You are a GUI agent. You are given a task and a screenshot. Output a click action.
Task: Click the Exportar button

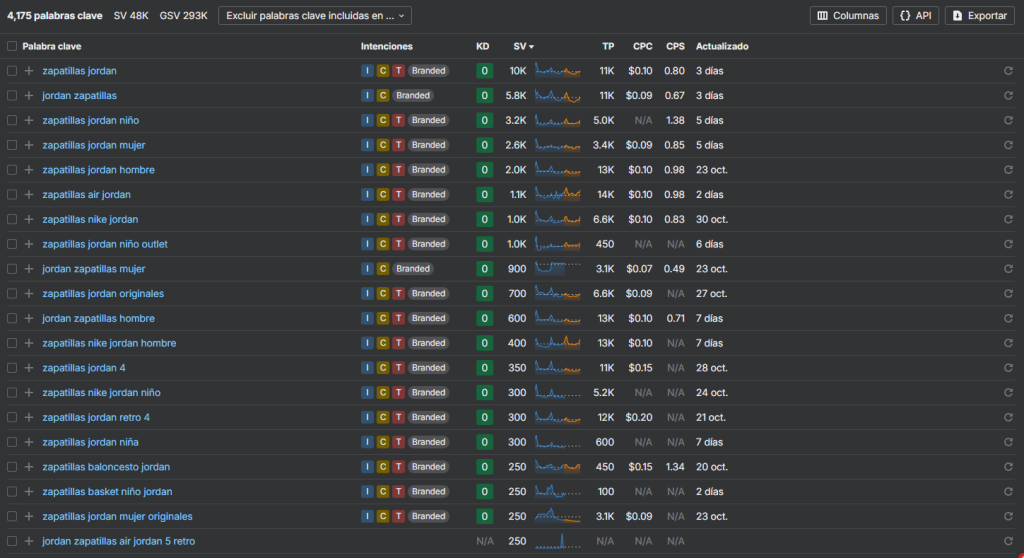coord(979,16)
